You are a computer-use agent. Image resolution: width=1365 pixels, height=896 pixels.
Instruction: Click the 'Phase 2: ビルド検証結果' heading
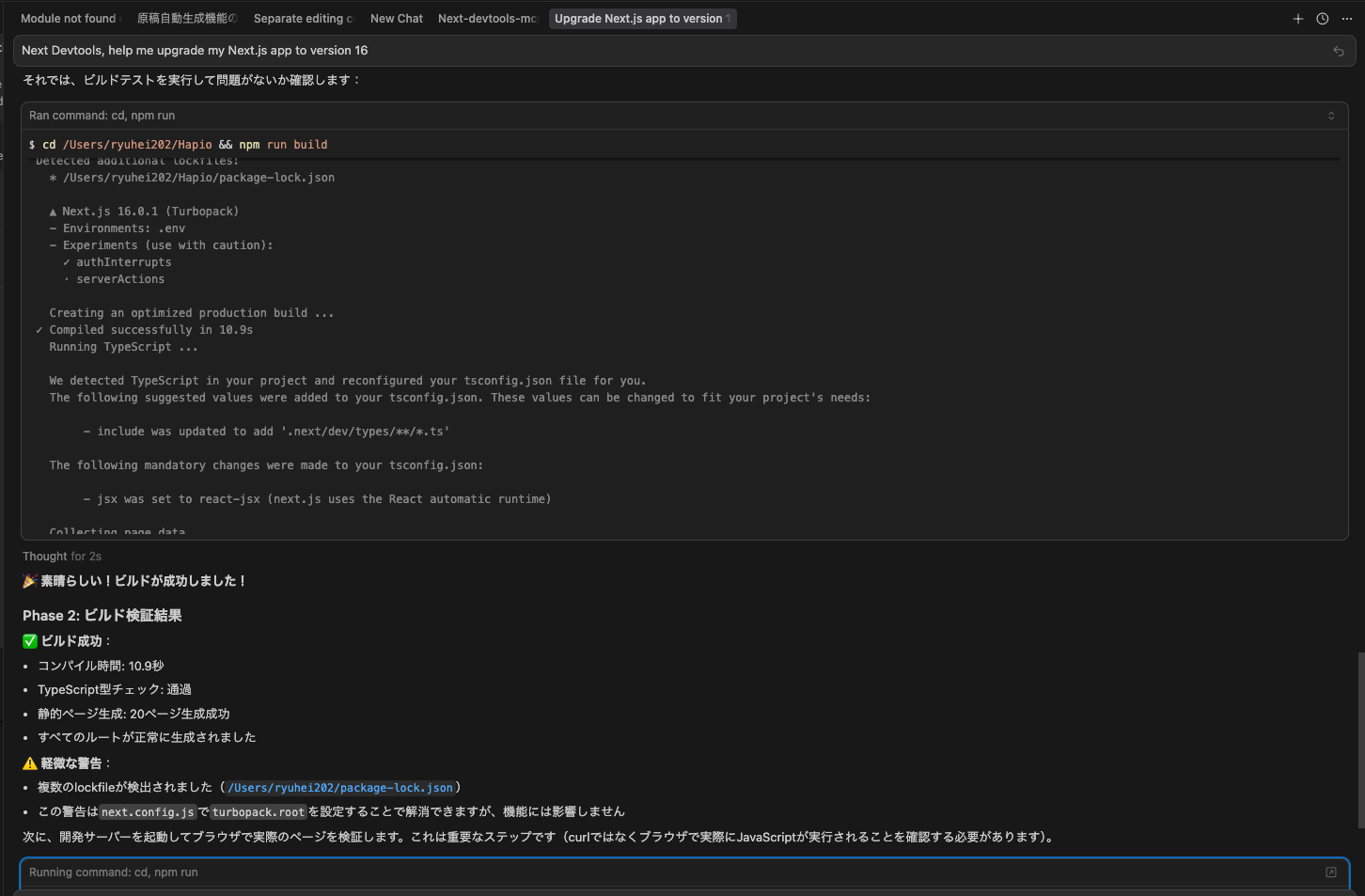(x=102, y=616)
